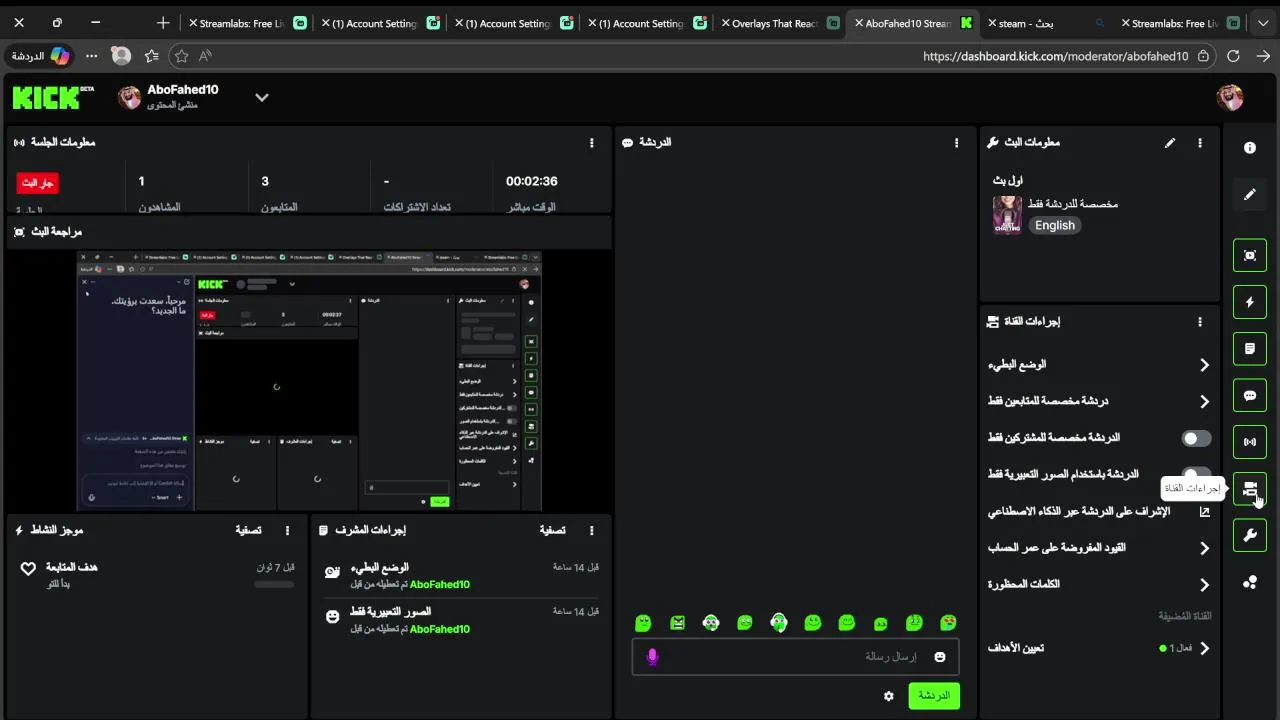
Task: Open three-dots menu of إجراءات القناة panel
Action: click(x=1200, y=322)
